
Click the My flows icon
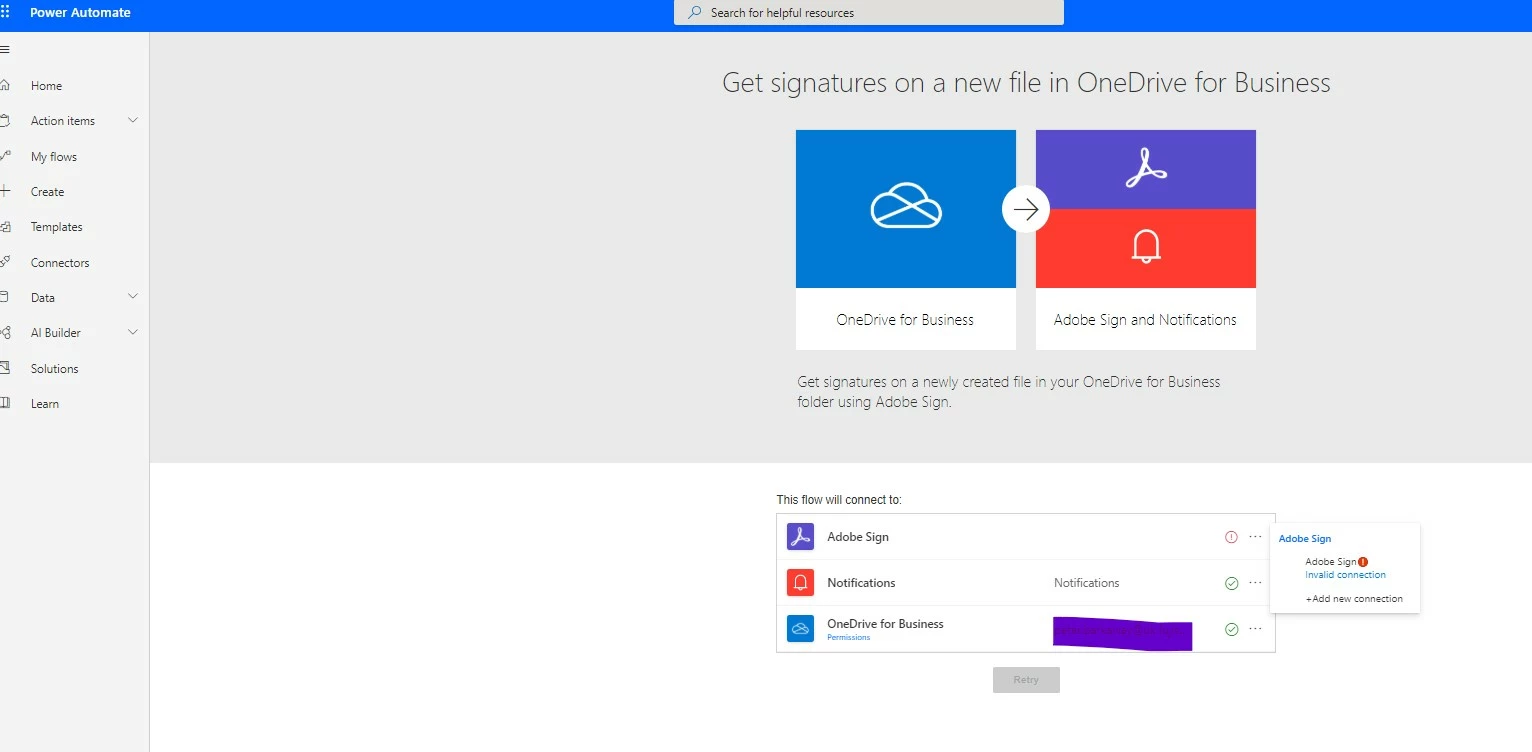[x=5, y=156]
